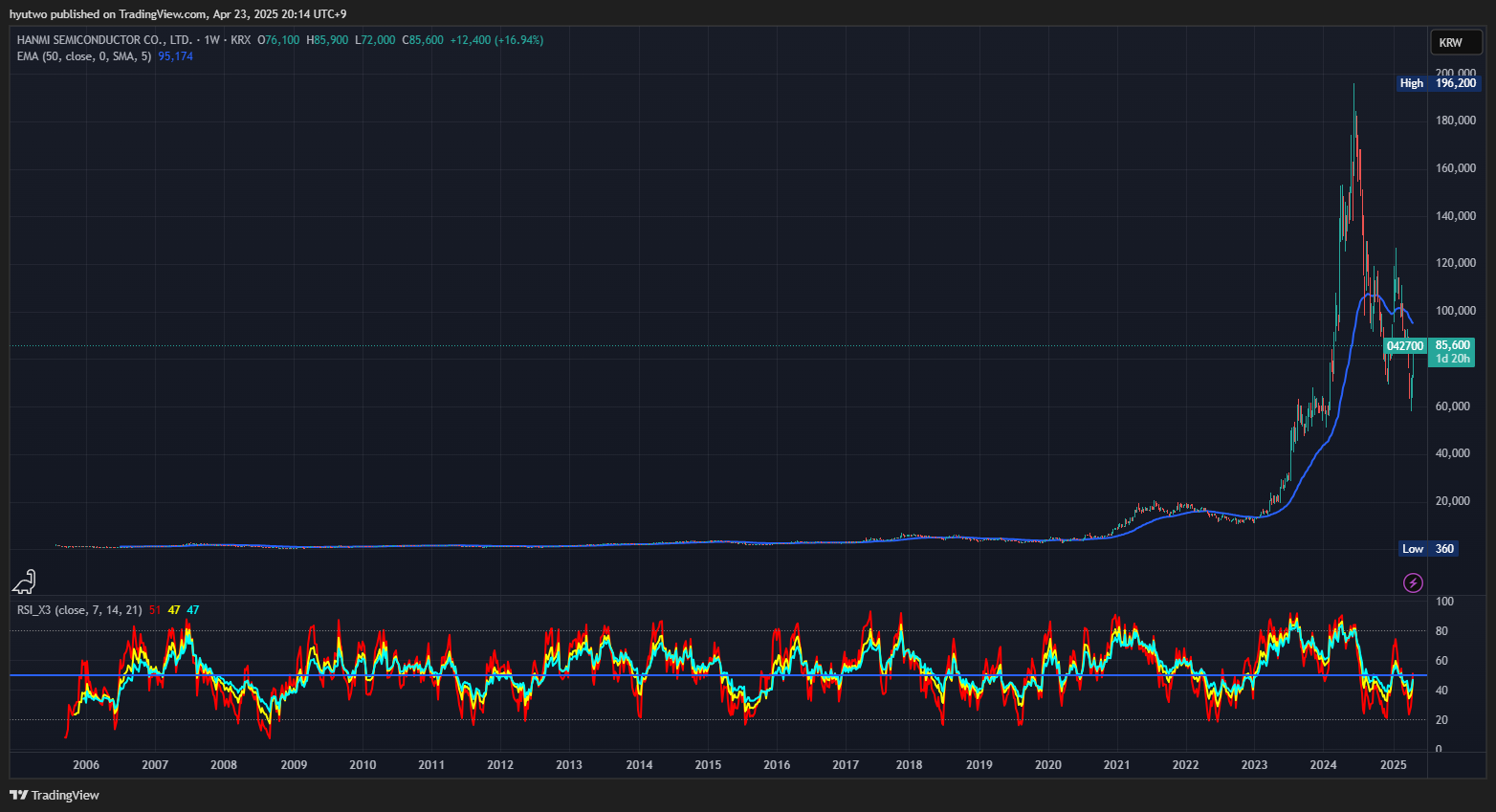
Task: Click the TradingView logo at bottom left
Action: (x=55, y=795)
